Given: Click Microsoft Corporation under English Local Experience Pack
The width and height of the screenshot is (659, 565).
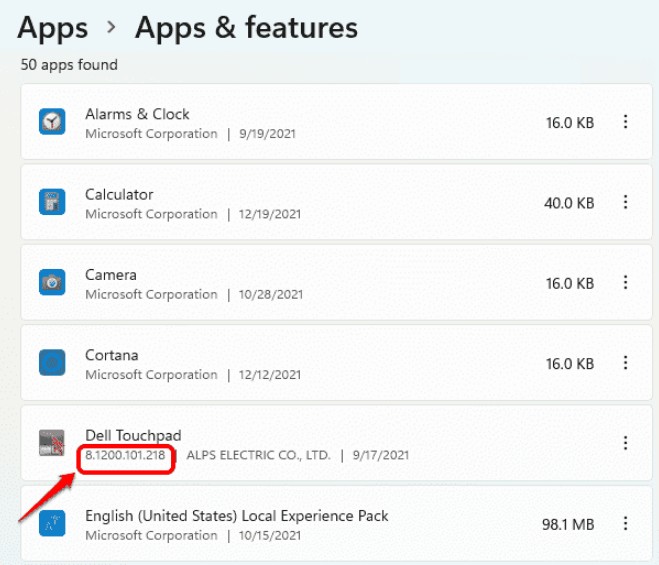Looking at the screenshot, I should (x=151, y=536).
